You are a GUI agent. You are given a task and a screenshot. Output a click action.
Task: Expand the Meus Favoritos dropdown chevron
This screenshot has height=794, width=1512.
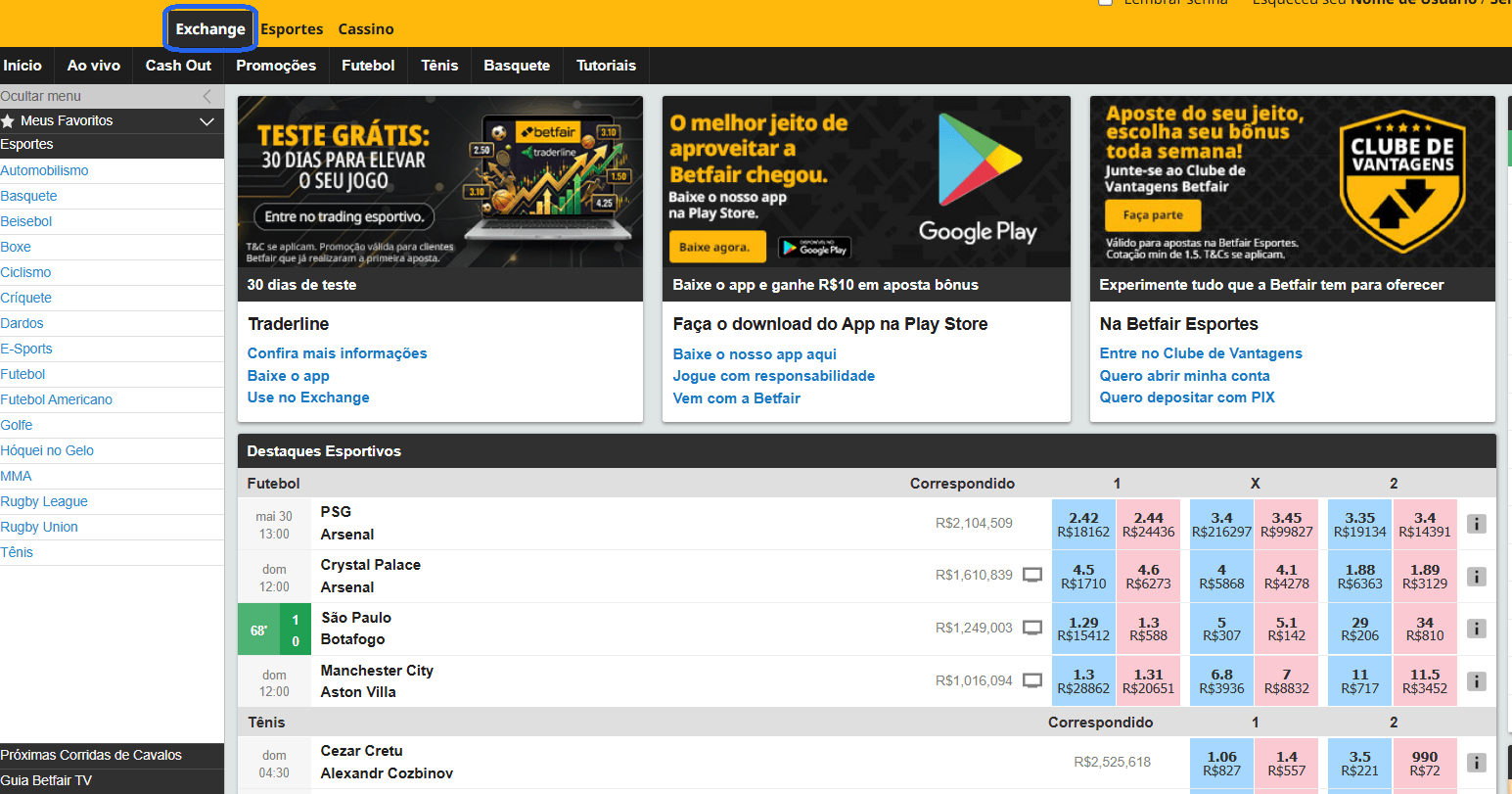[x=206, y=121]
